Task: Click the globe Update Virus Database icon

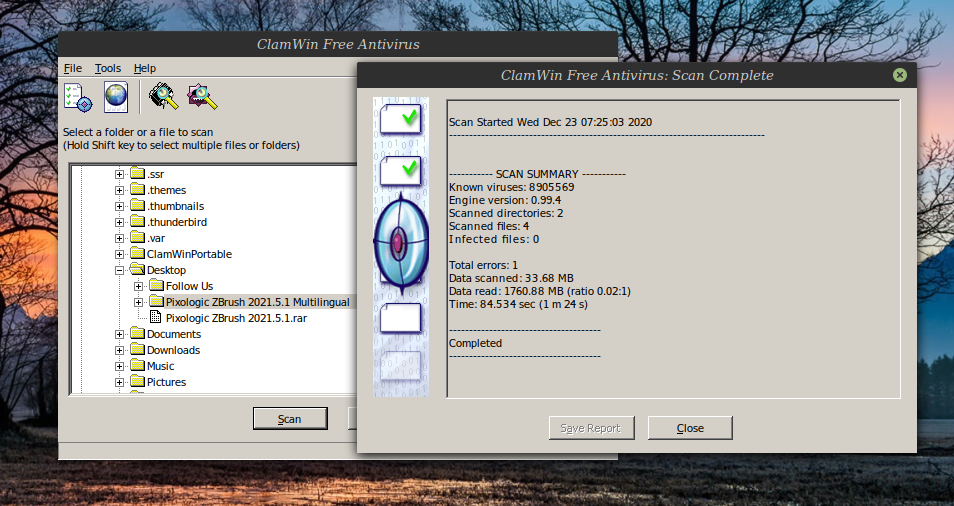Action: (x=116, y=97)
